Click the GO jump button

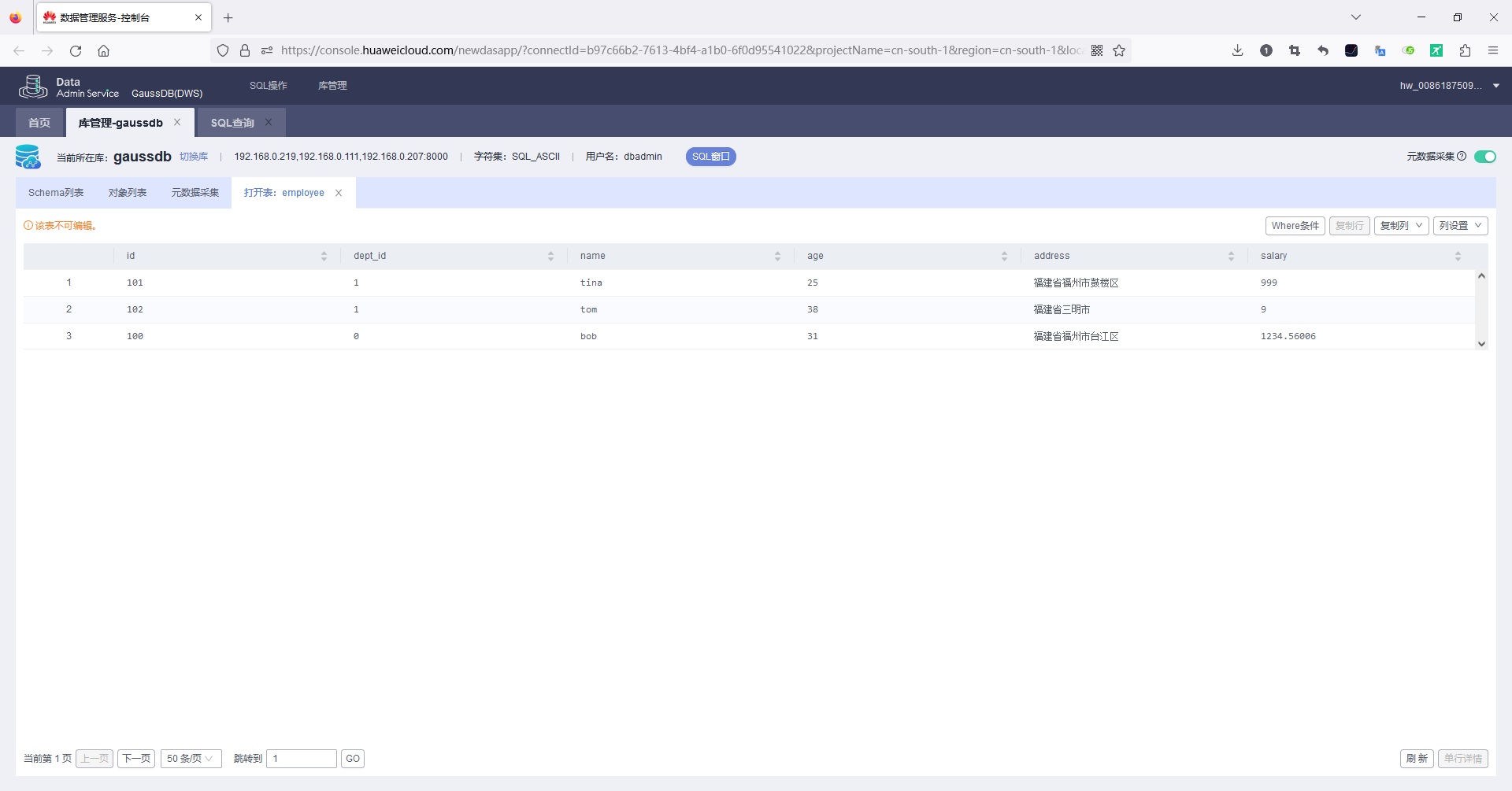click(x=353, y=759)
